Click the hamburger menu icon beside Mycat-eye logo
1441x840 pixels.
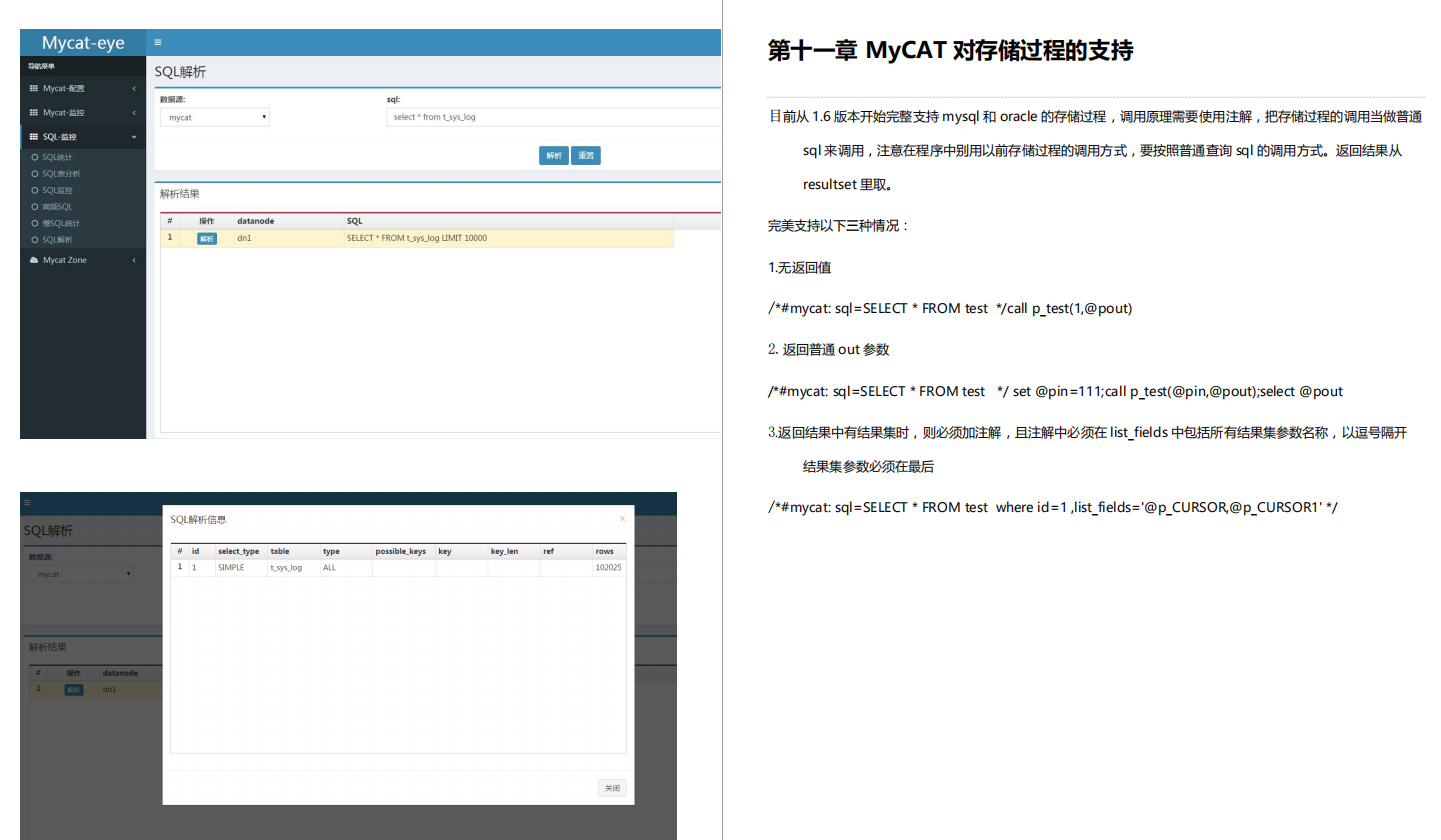158,42
